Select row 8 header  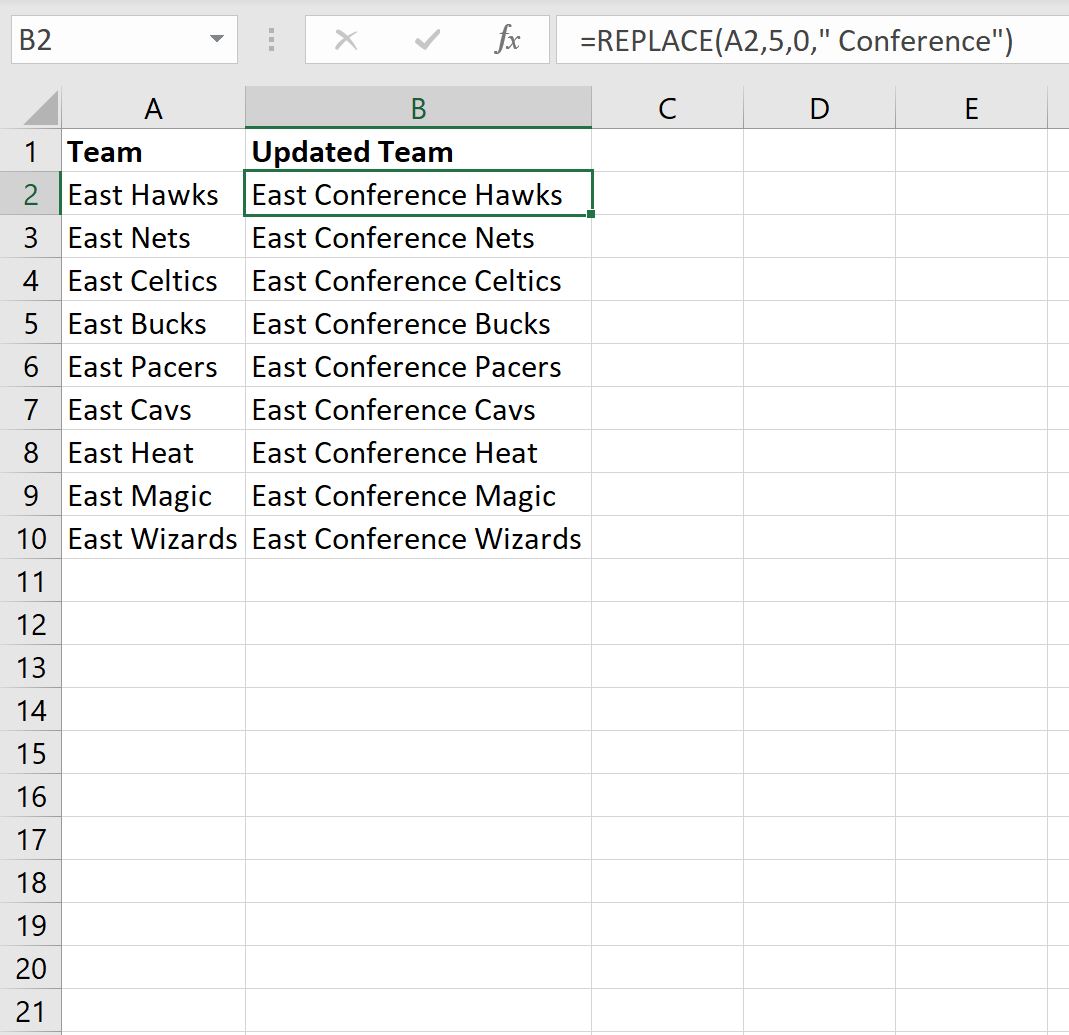click(31, 452)
